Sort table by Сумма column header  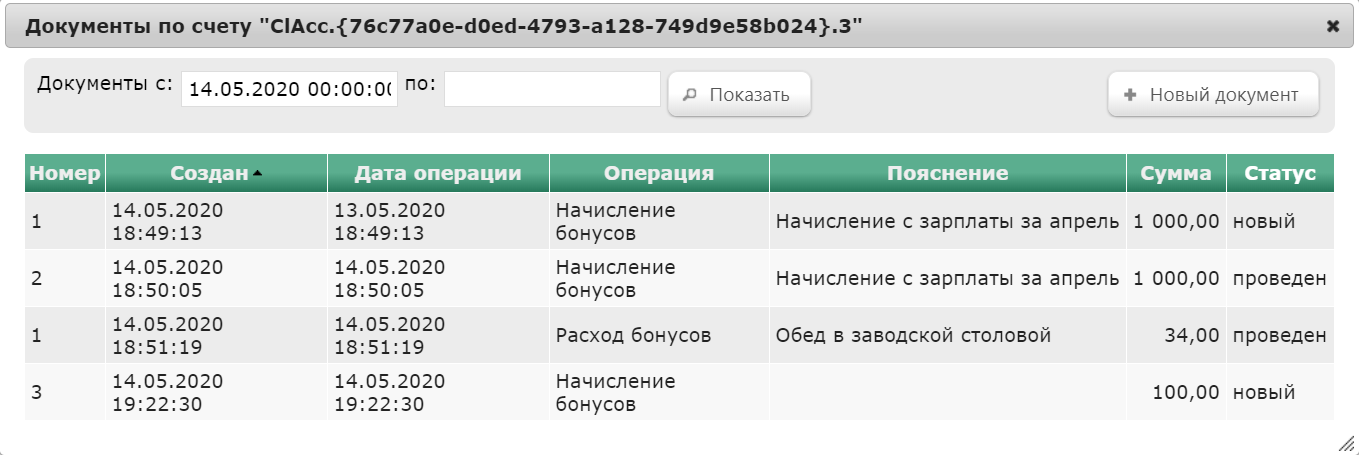(1176, 173)
